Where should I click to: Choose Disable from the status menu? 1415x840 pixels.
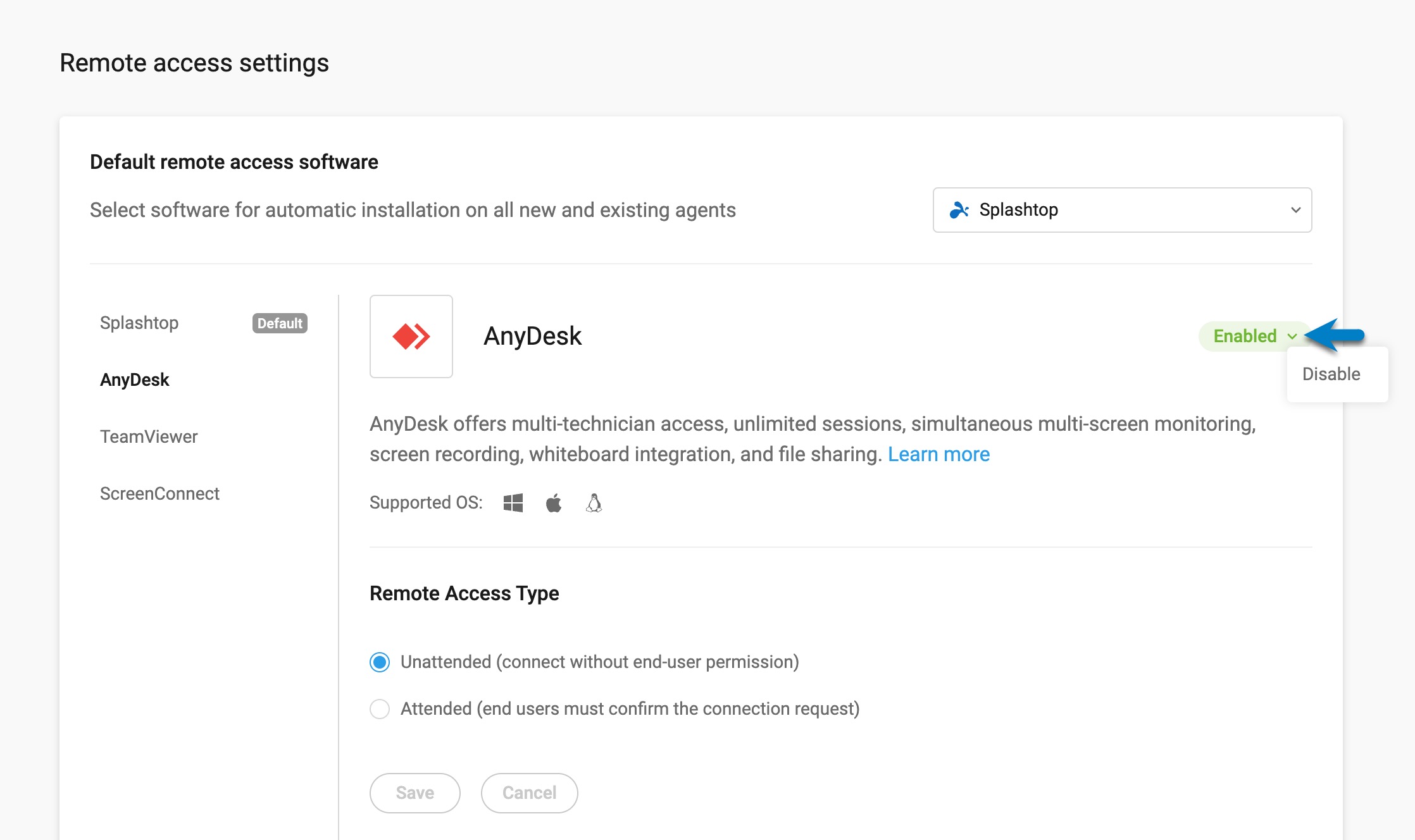click(1331, 374)
